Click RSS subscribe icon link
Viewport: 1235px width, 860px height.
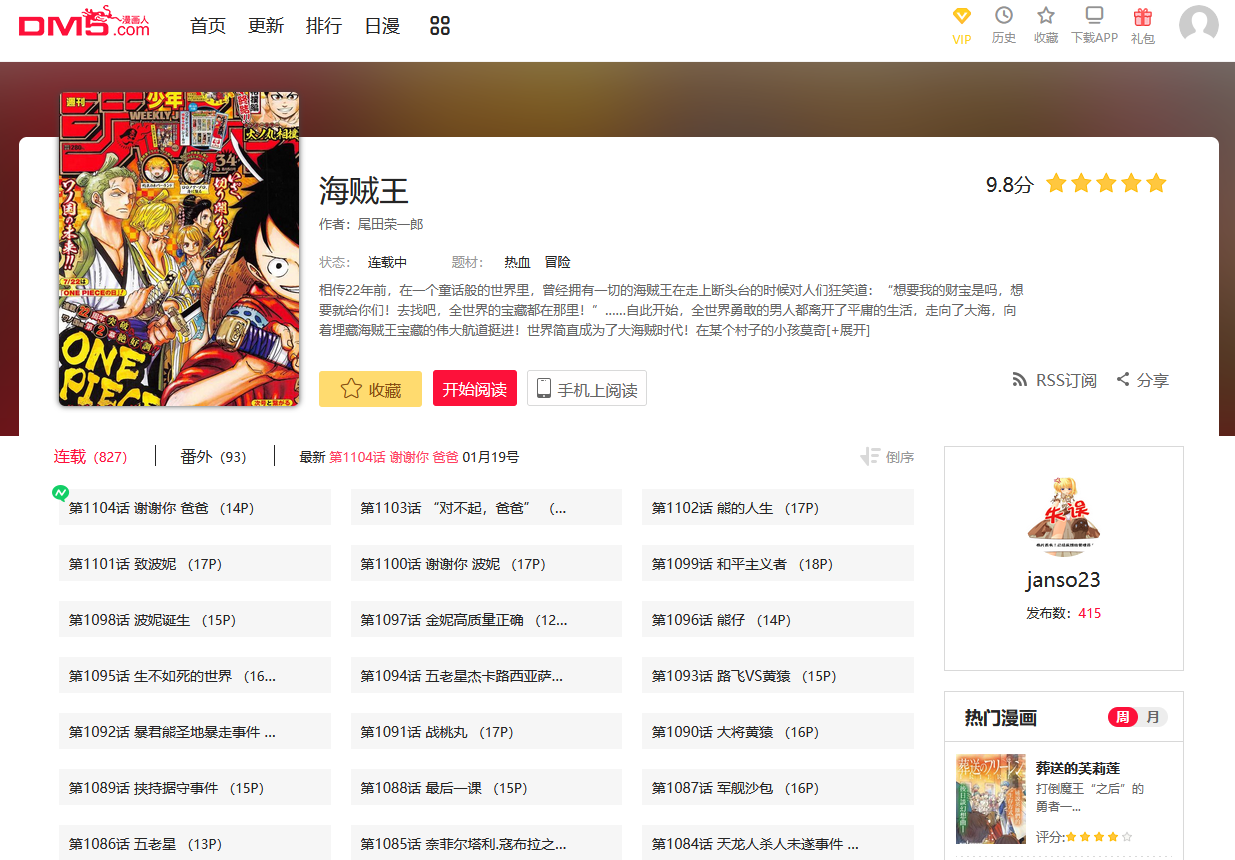1054,380
